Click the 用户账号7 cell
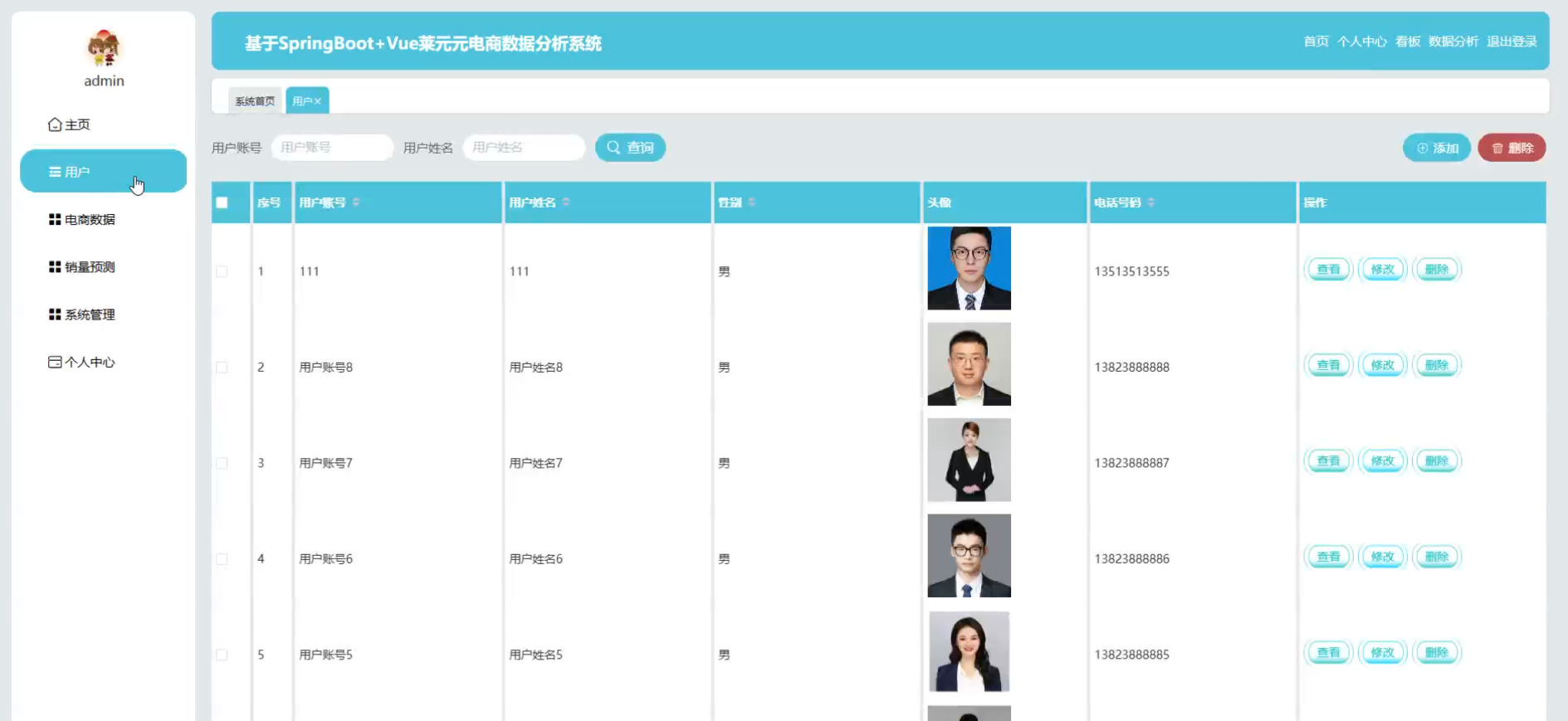 coord(325,463)
